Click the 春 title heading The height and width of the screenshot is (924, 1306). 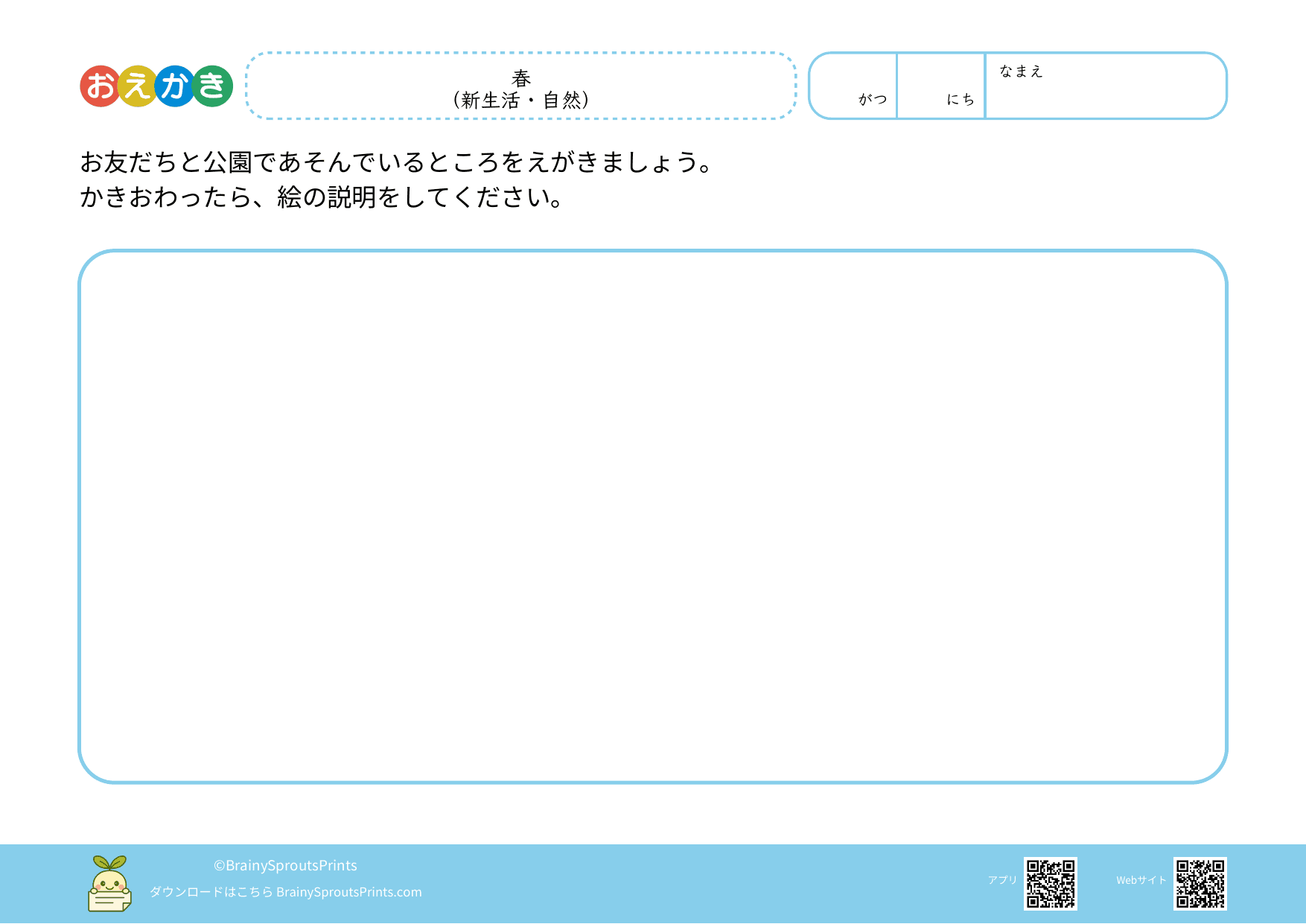[x=521, y=77]
